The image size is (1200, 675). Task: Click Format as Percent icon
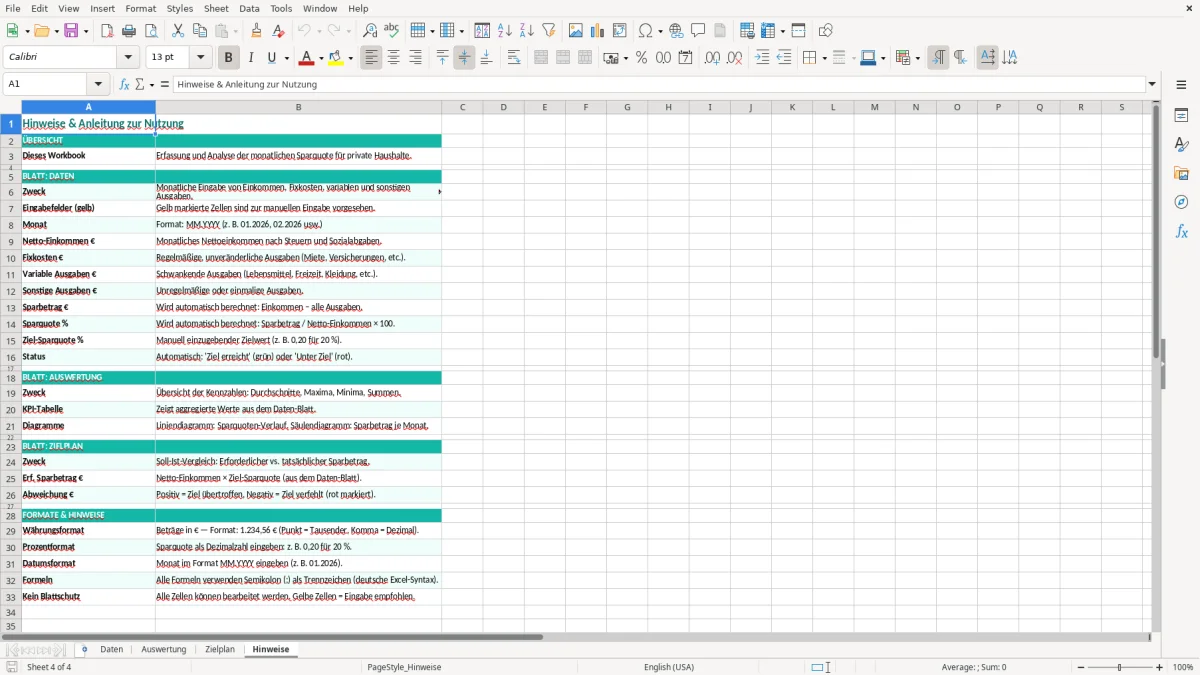coord(641,58)
